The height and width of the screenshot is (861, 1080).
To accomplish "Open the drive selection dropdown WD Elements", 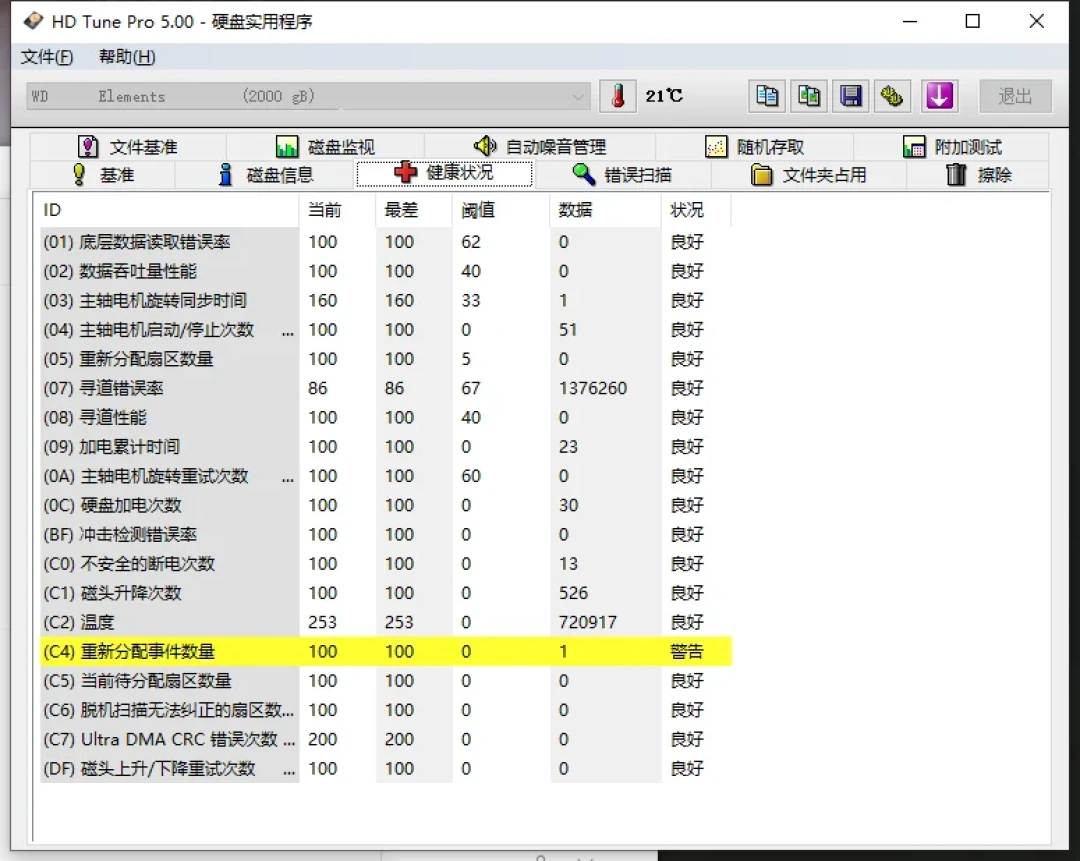I will pos(309,96).
